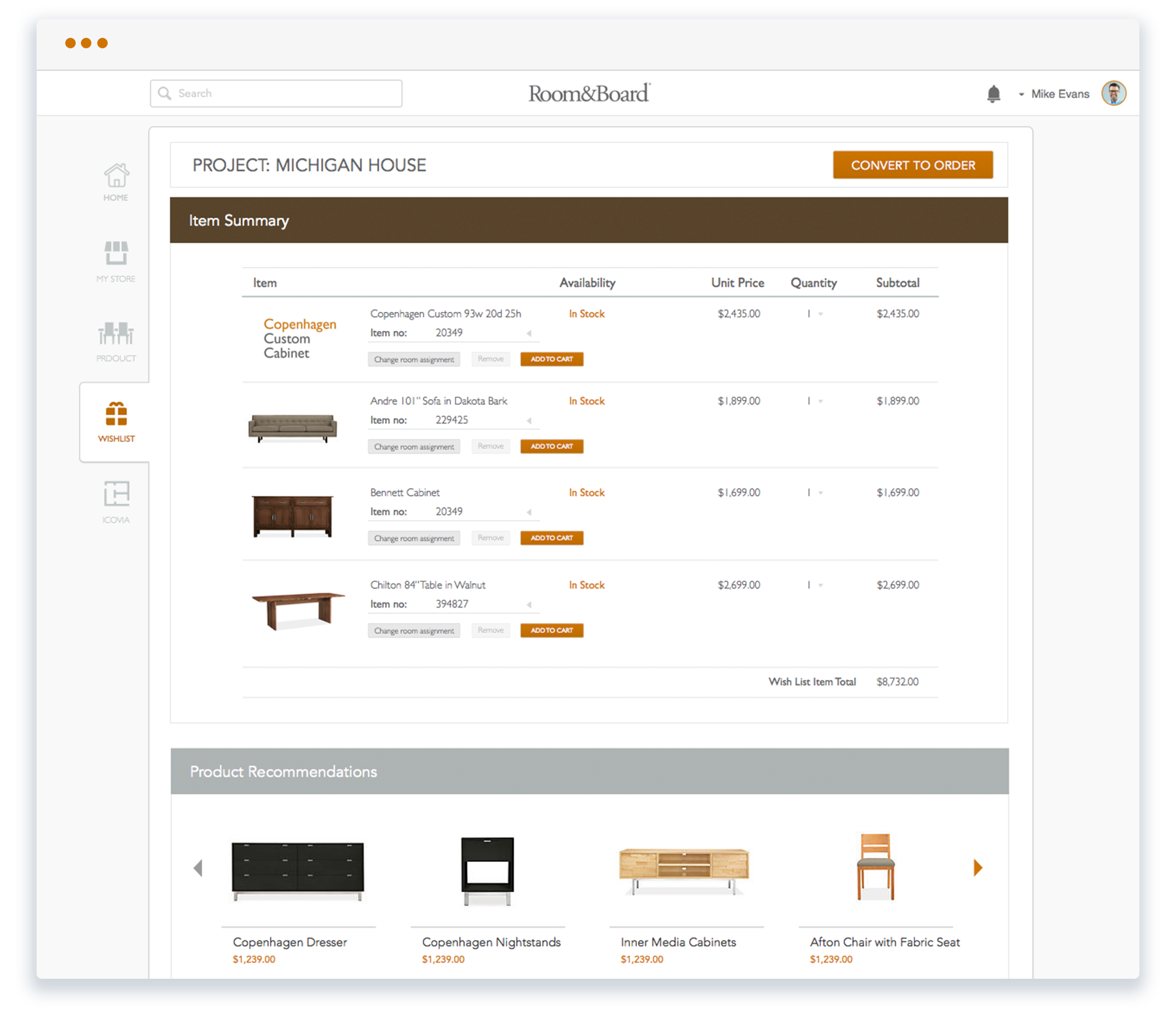Click the Quantity column header
Viewport: 1176px width, 1012px height.
point(814,283)
